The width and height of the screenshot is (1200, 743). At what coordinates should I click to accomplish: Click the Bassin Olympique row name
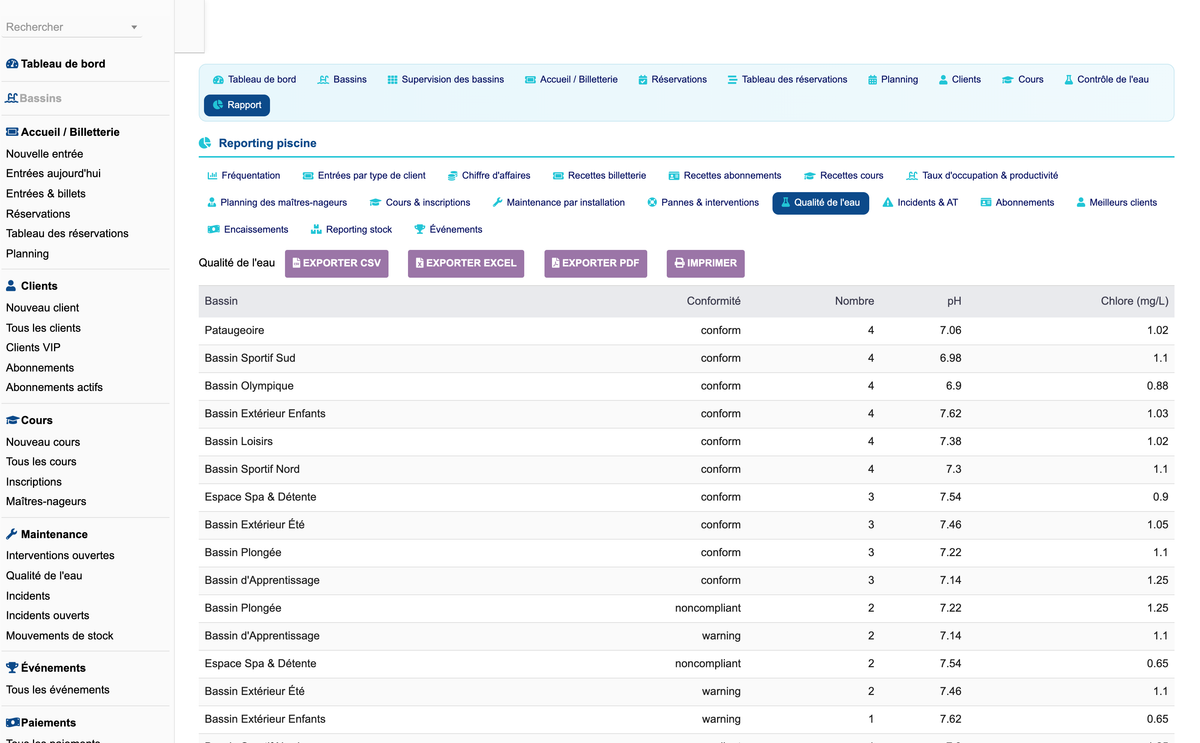[x=249, y=386]
